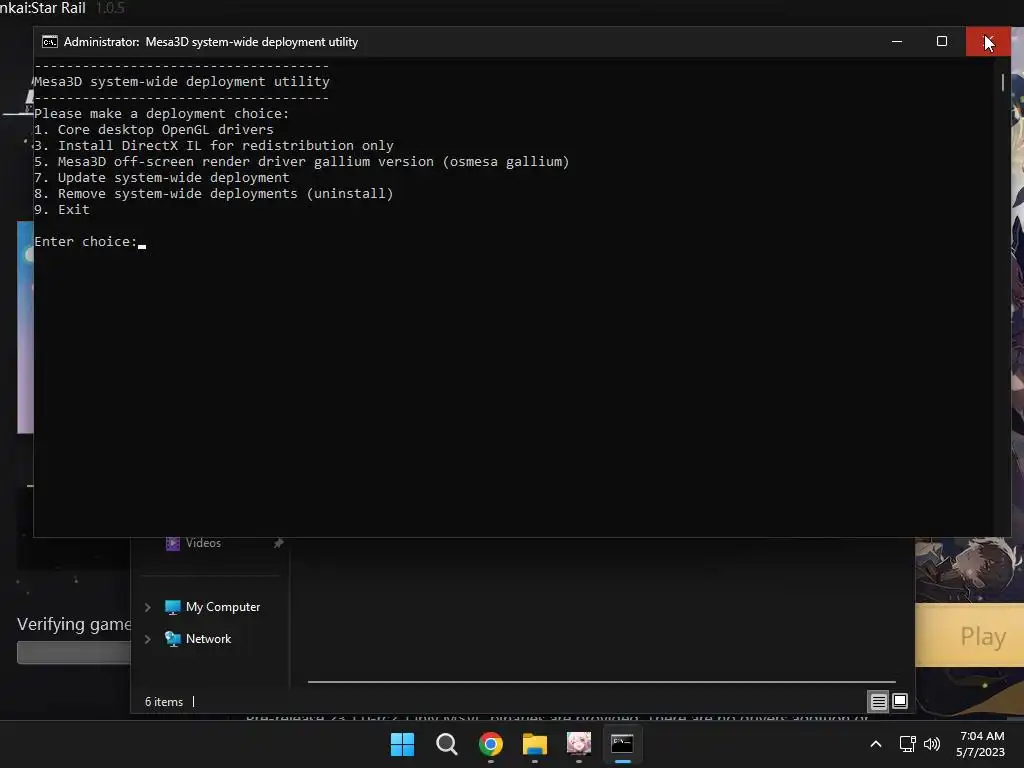Expand My Computer in File Explorer

pos(148,607)
